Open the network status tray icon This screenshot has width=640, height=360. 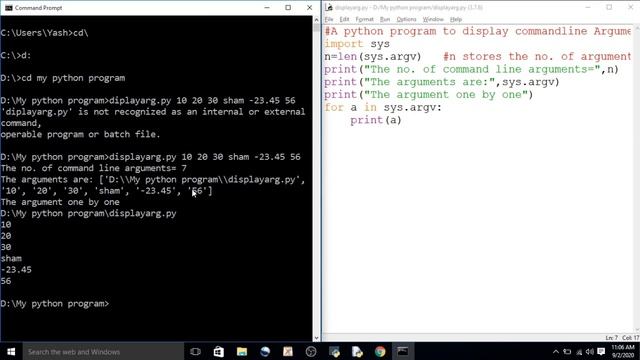click(x=579, y=351)
